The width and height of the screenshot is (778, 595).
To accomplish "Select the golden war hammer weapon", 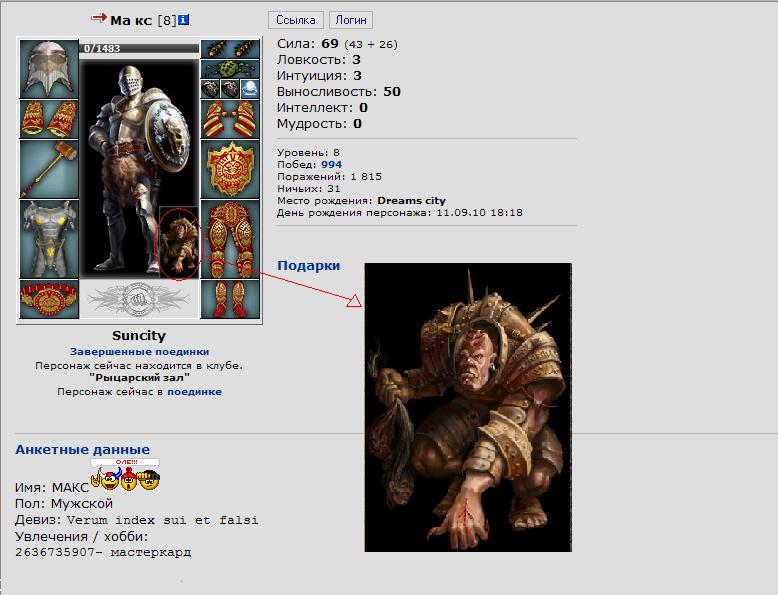I will [x=49, y=169].
